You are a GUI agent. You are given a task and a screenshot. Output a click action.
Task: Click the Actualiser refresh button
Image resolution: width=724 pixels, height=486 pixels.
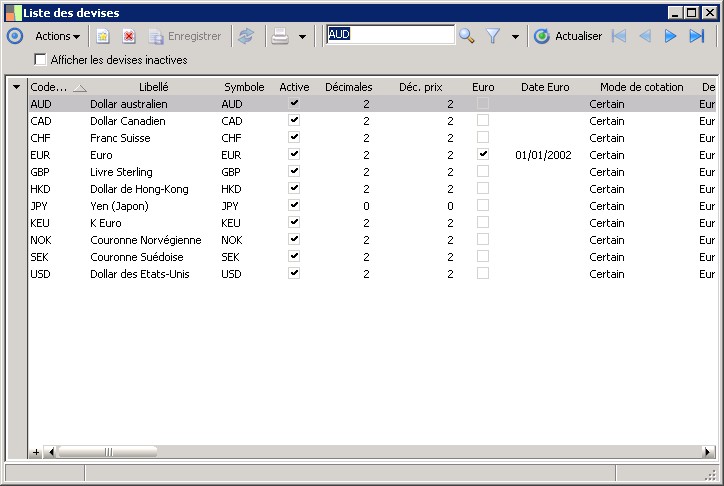click(568, 36)
